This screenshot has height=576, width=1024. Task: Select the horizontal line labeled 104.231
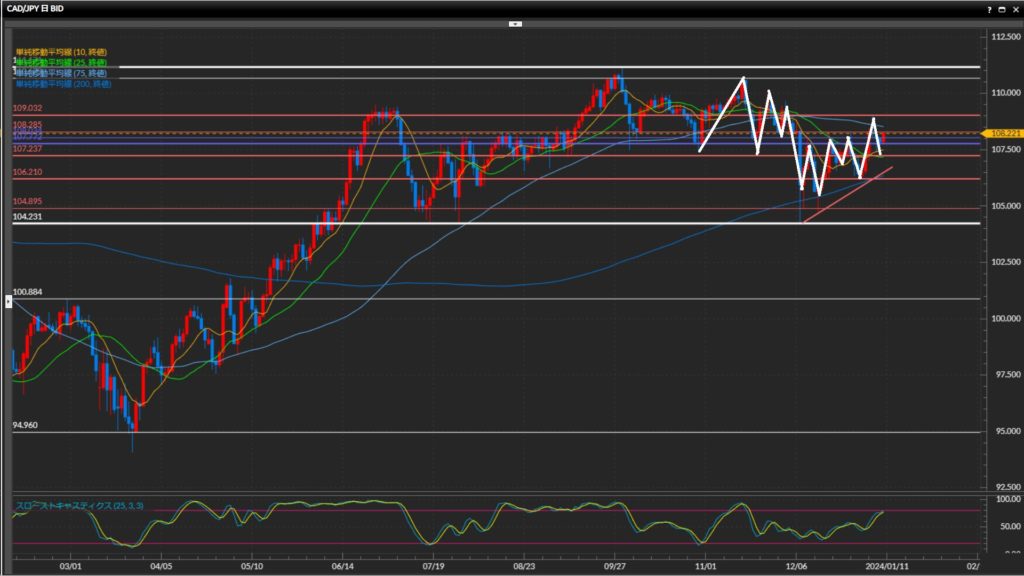pyautogui.click(x=300, y=223)
